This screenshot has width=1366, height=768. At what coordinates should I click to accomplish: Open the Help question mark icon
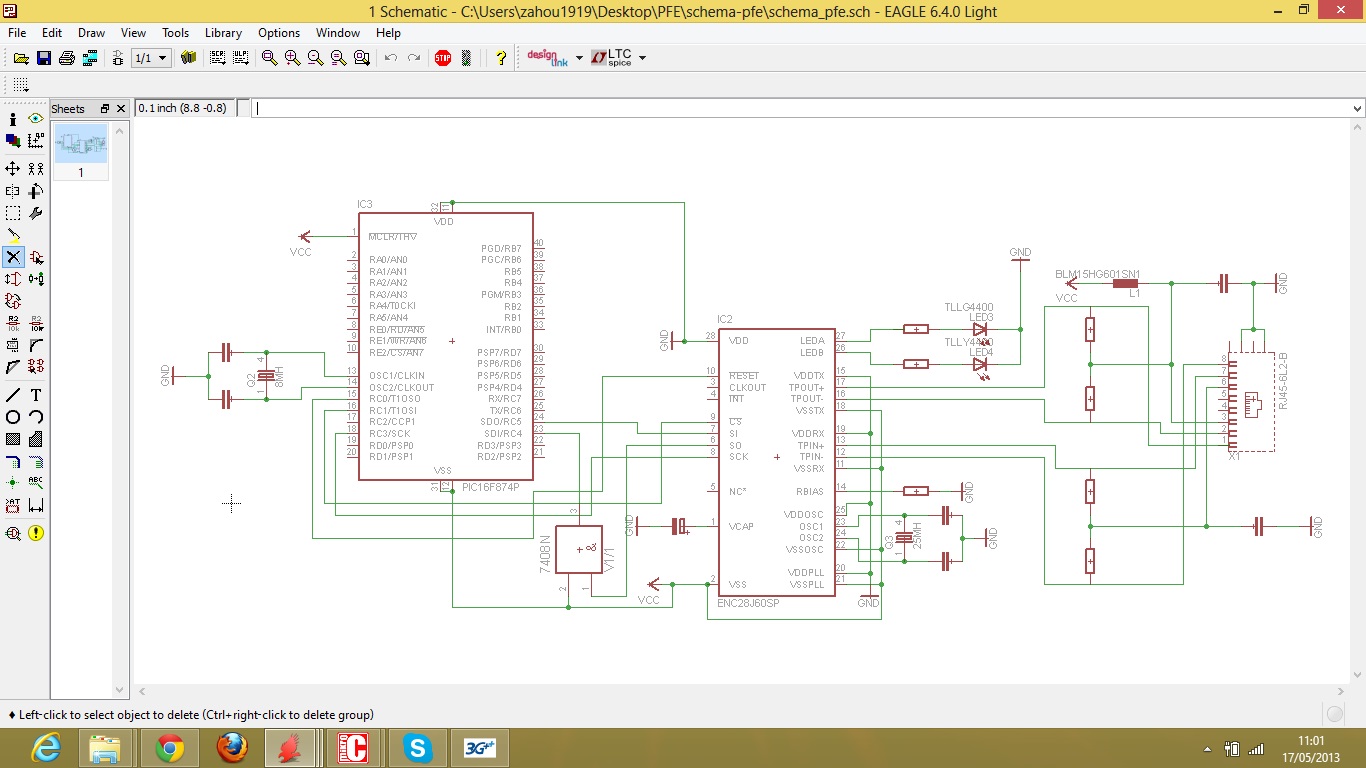[x=501, y=58]
